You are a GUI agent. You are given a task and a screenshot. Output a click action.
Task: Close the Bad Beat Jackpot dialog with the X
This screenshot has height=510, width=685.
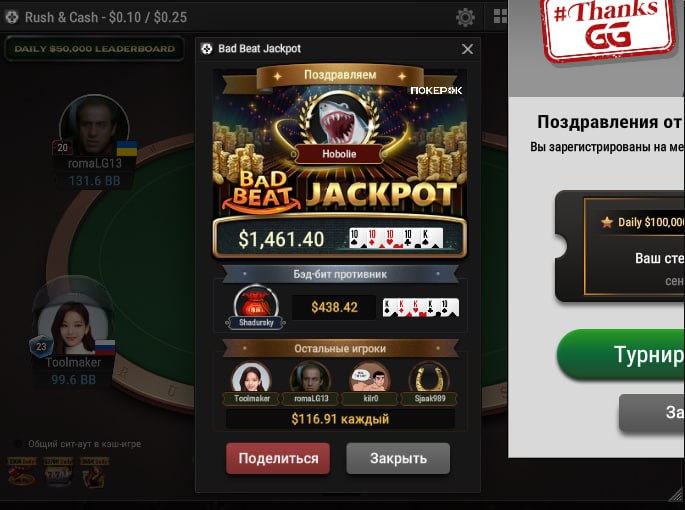pyautogui.click(x=467, y=49)
